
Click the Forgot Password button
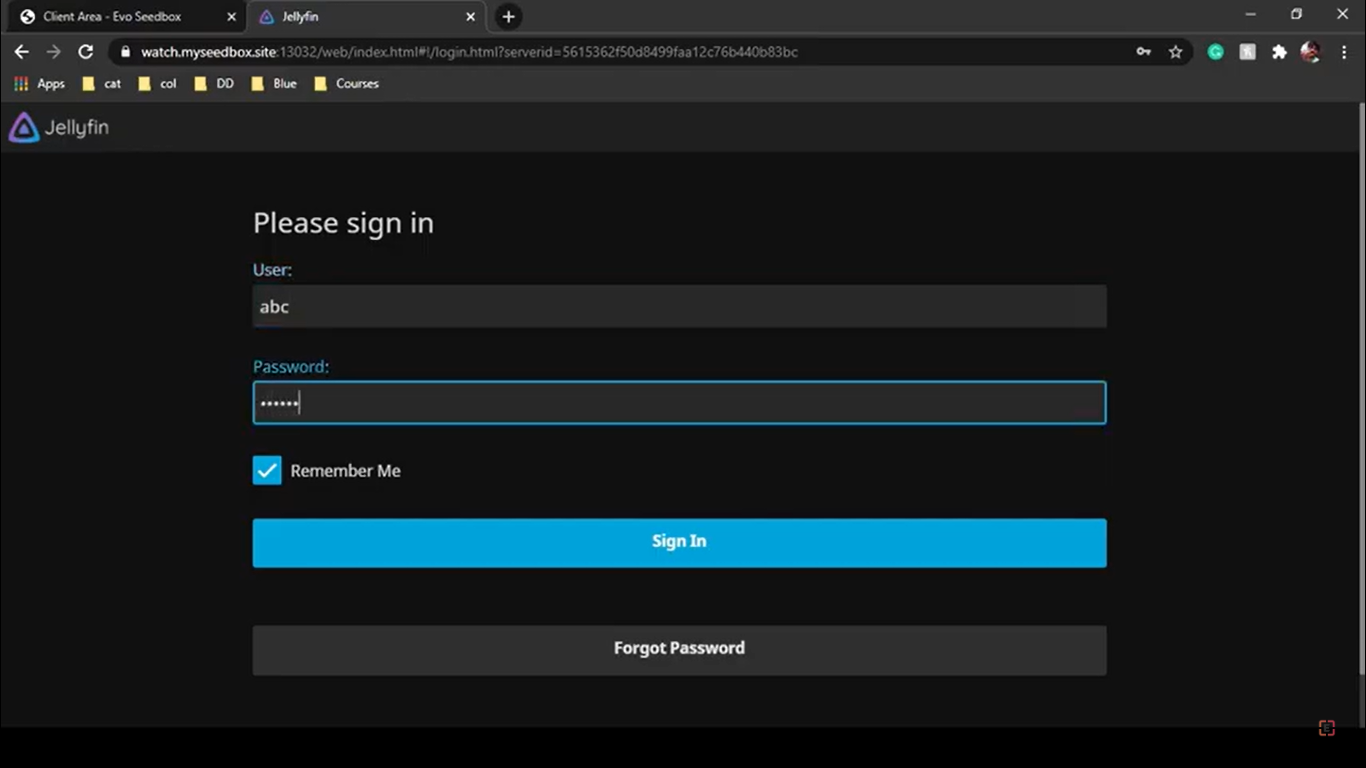click(x=679, y=648)
